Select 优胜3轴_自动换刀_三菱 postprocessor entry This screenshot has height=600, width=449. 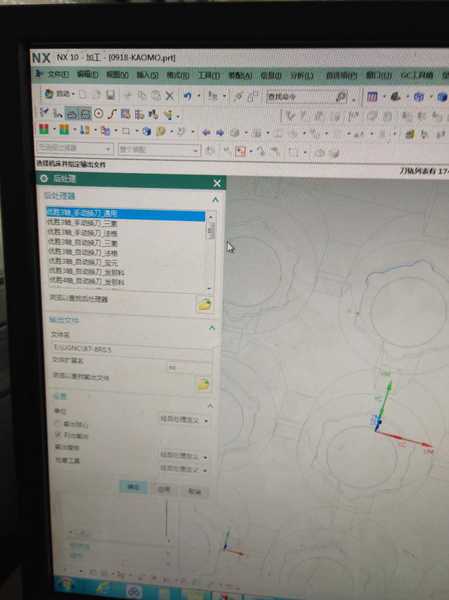tap(83, 243)
